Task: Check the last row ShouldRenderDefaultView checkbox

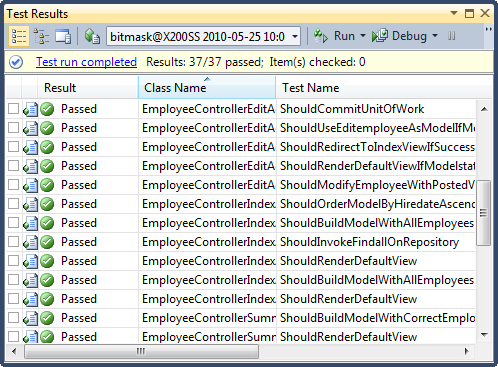Action: pos(13,337)
